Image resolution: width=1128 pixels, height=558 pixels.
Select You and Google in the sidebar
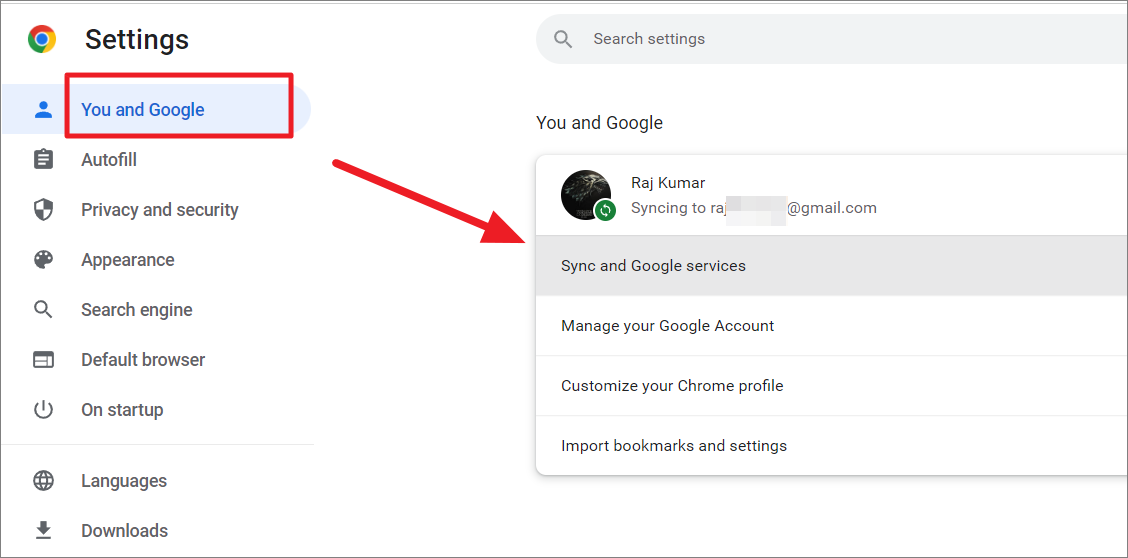[155, 109]
